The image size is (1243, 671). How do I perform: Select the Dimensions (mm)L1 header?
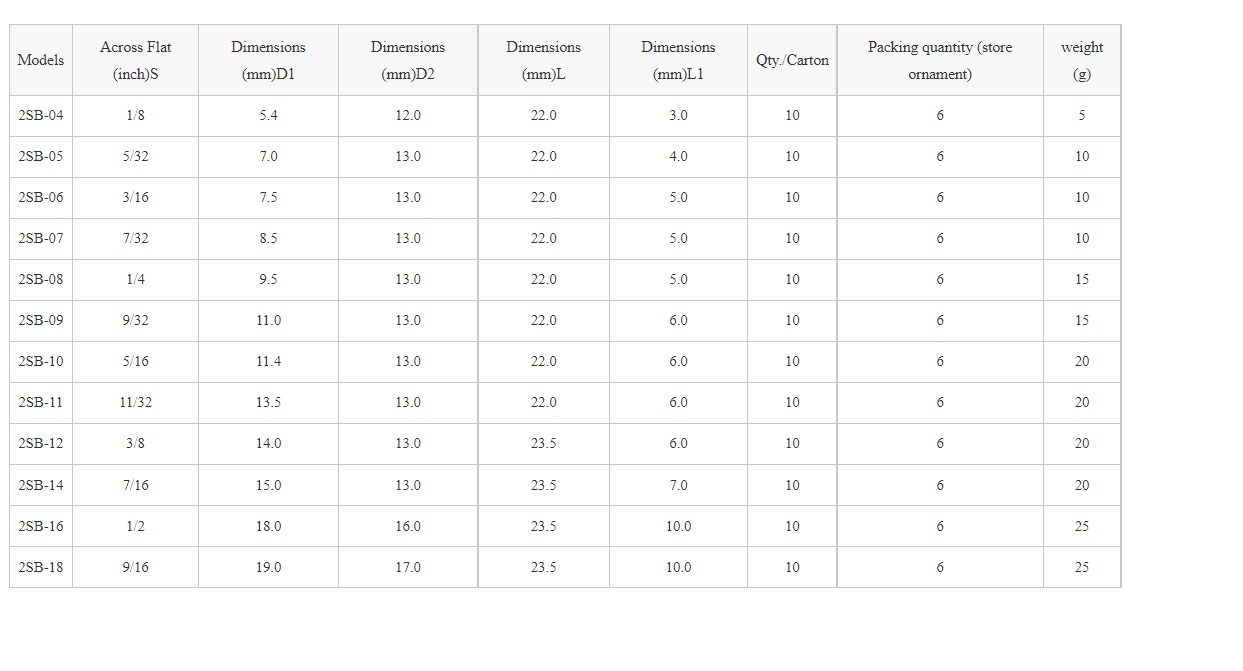[x=678, y=60]
